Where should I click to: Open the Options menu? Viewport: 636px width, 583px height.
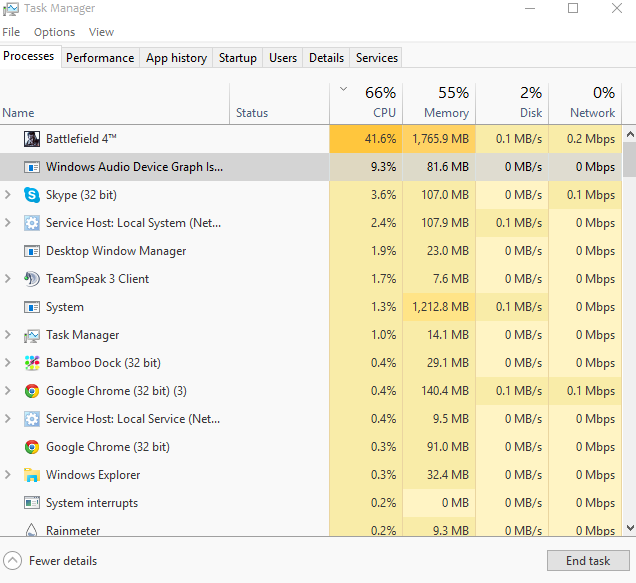[54, 32]
